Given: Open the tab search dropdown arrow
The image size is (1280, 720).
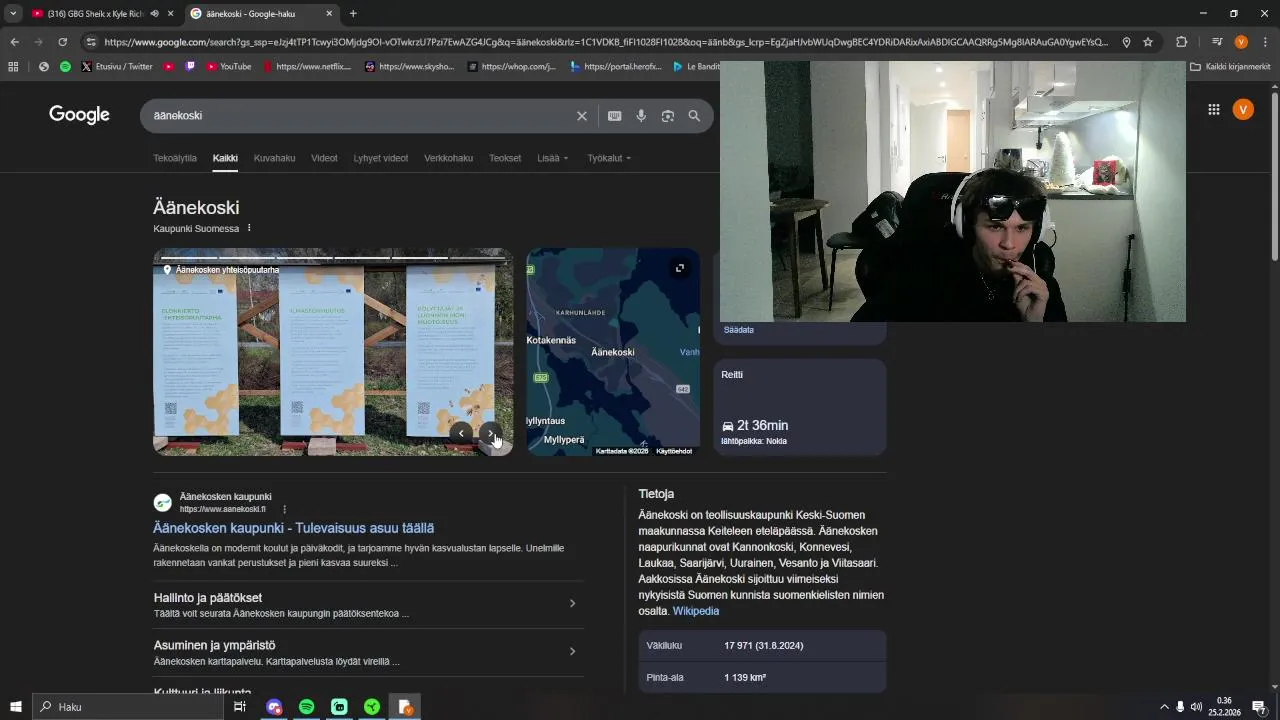Looking at the screenshot, I should click(13, 13).
